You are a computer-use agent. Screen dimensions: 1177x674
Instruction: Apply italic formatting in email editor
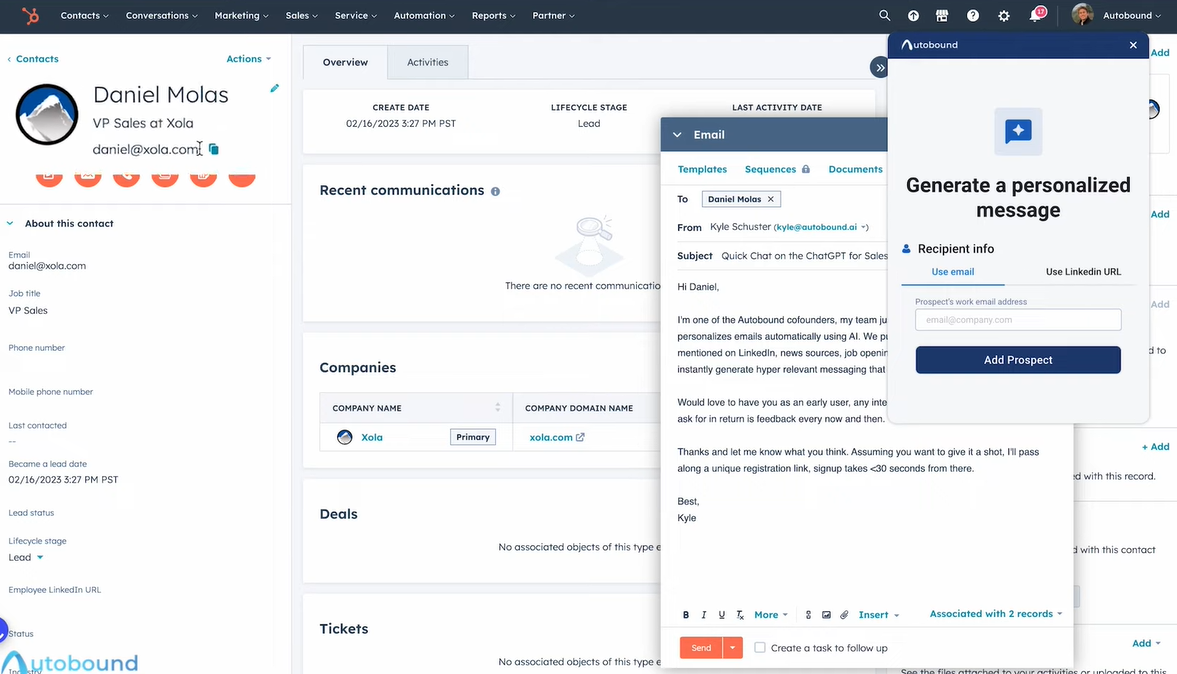703,615
